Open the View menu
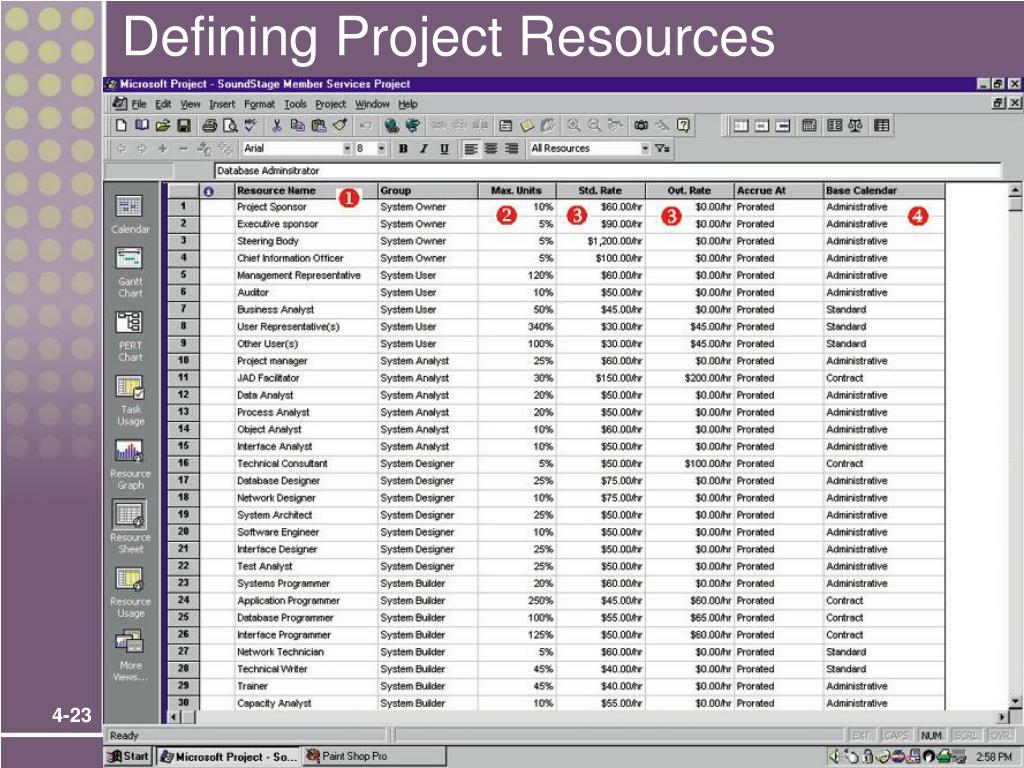 click(x=190, y=104)
